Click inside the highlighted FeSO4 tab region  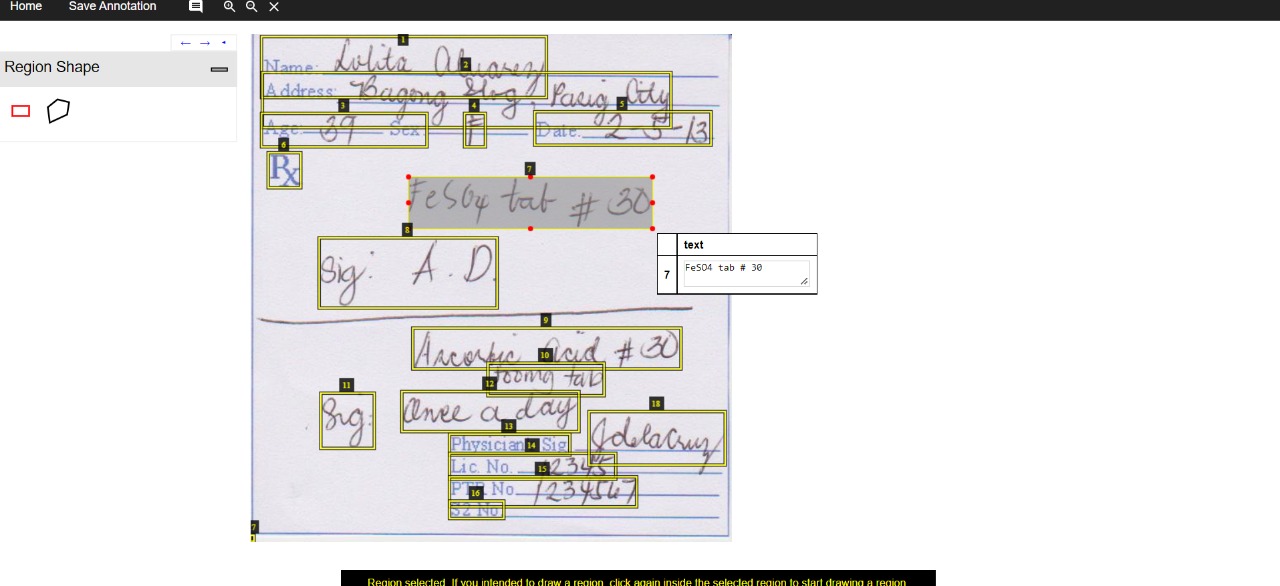(530, 203)
